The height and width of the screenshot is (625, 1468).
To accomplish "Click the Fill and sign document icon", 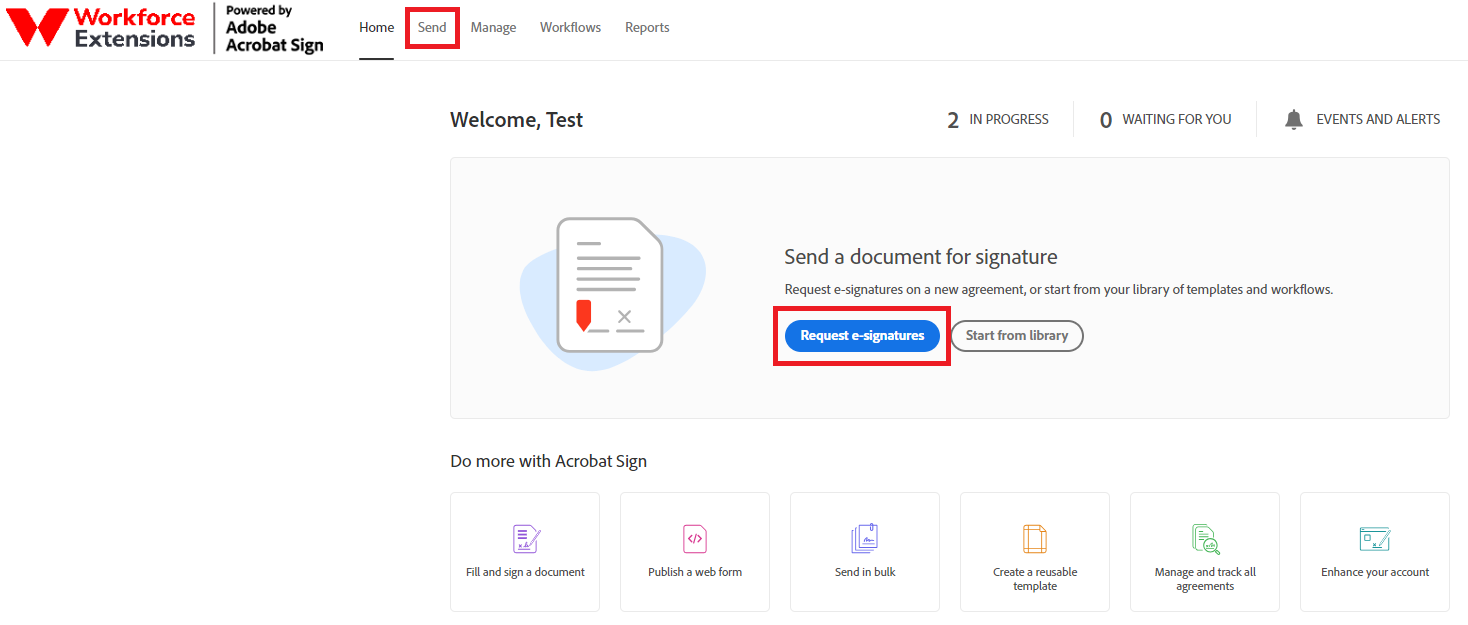I will [x=526, y=539].
